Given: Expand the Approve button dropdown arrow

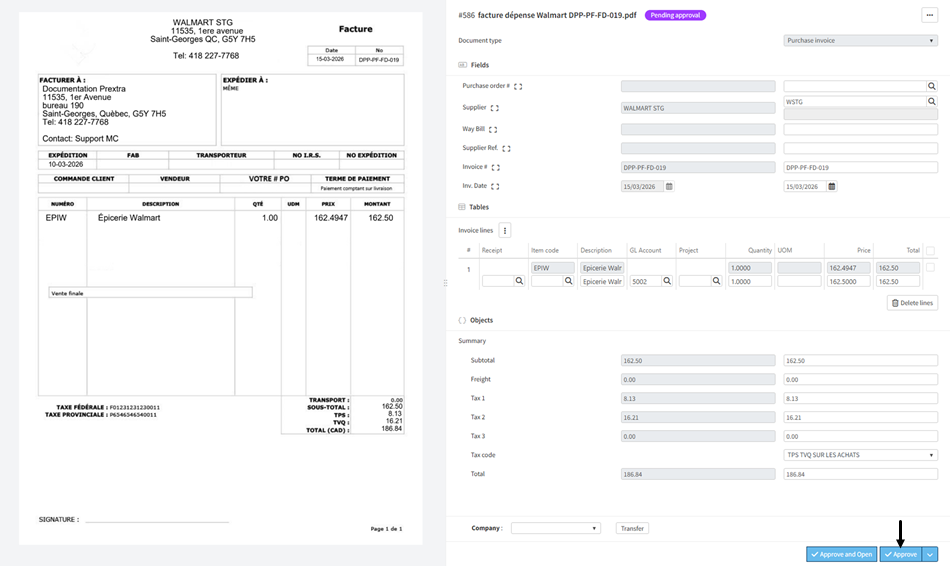Looking at the screenshot, I should (x=930, y=554).
